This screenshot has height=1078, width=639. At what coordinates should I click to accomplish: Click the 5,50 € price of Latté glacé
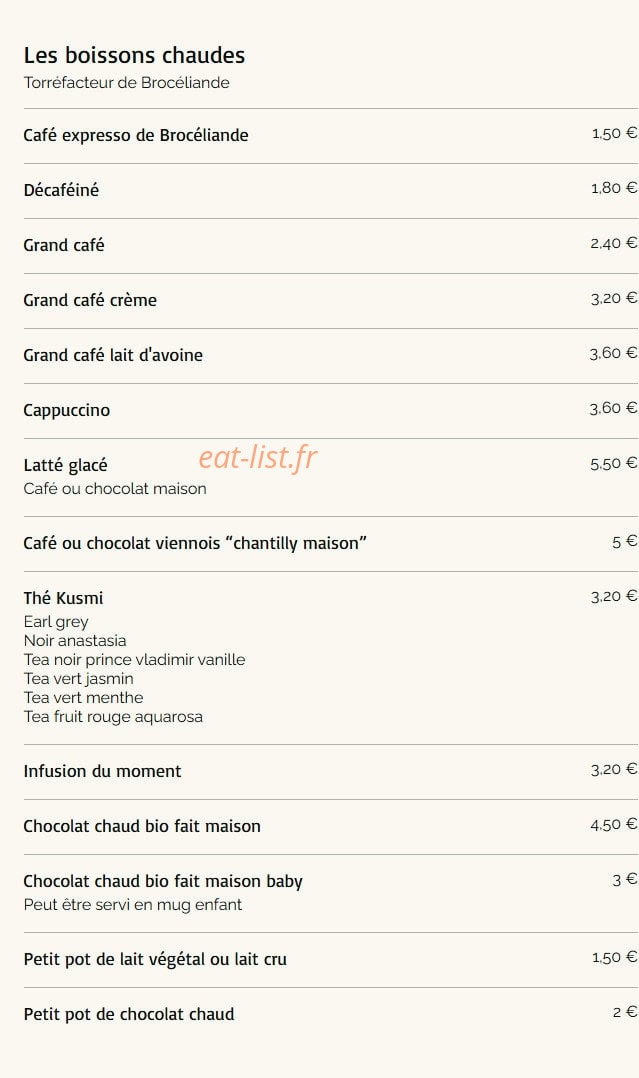[x=614, y=464]
